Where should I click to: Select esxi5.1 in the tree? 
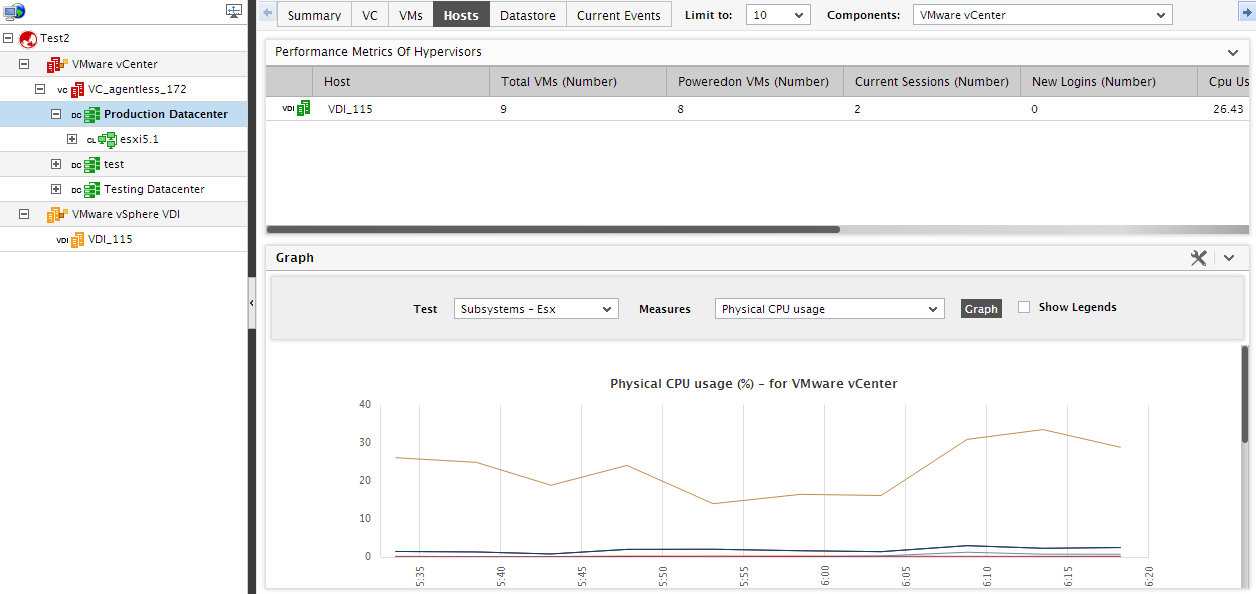(x=139, y=139)
